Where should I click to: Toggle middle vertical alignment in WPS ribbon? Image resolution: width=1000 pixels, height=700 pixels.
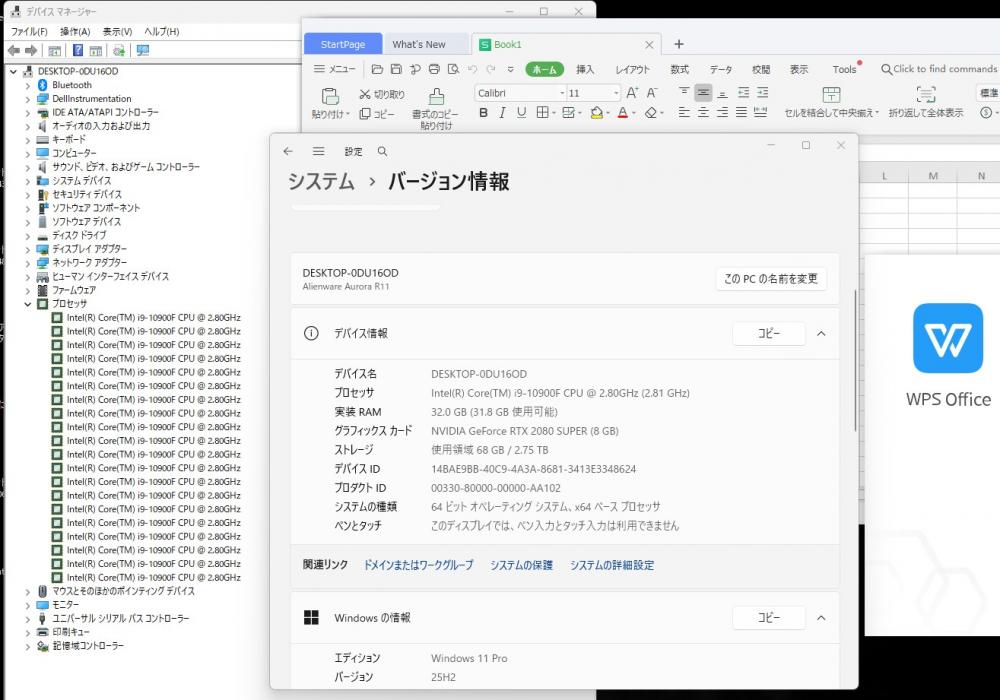[703, 93]
